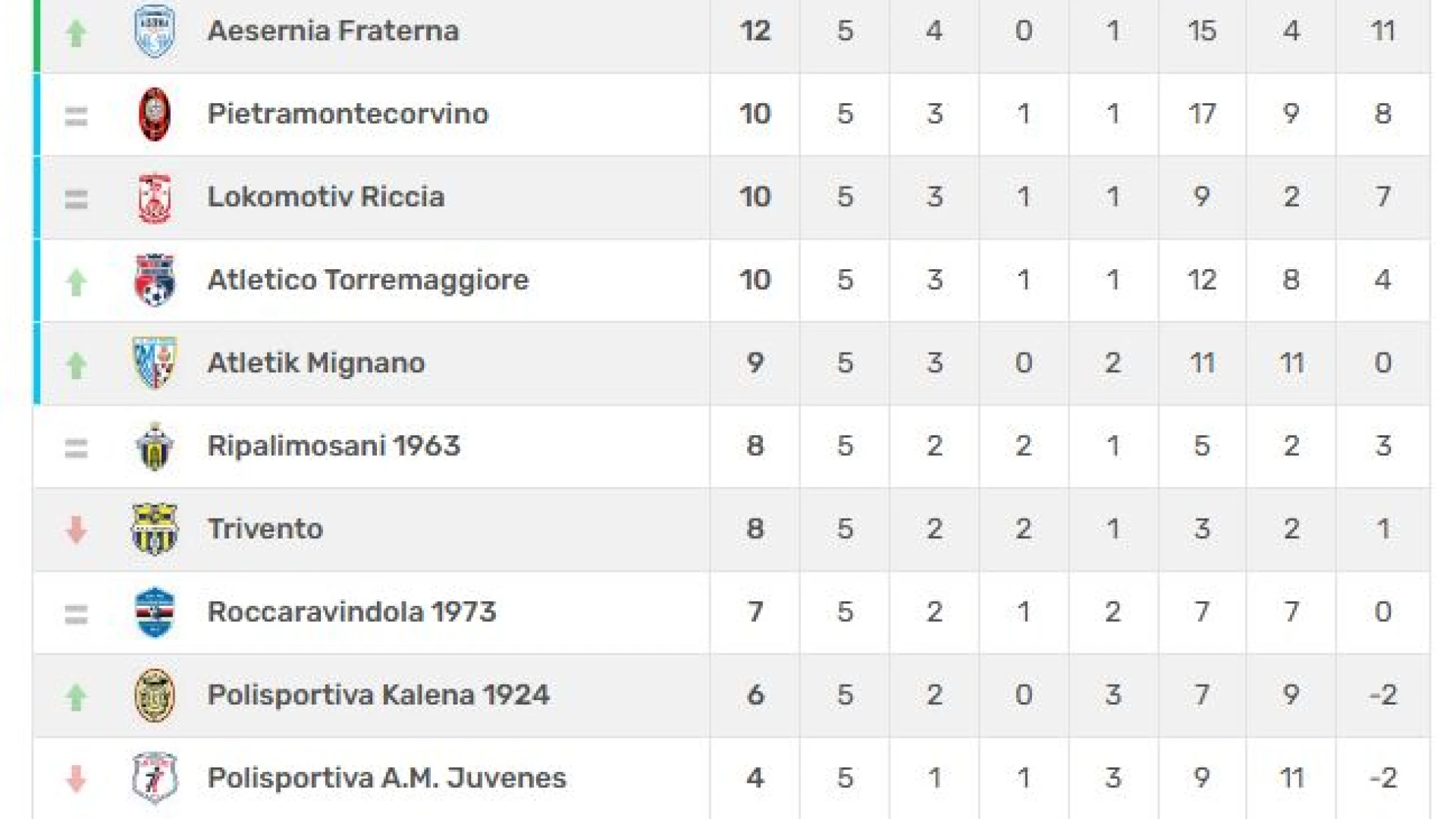Click the Lokomotiv Riccia team badge
Screen dimensions: 1456x819
(155, 198)
